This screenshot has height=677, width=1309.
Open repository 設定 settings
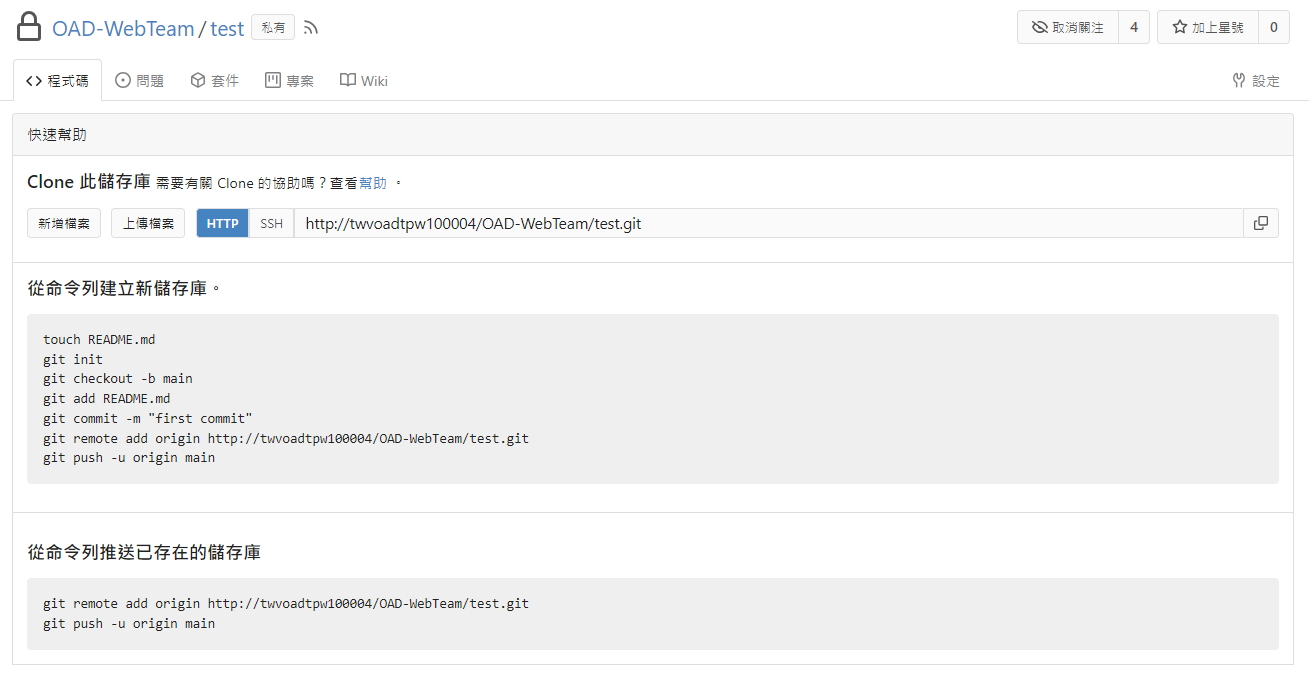[x=1256, y=81]
